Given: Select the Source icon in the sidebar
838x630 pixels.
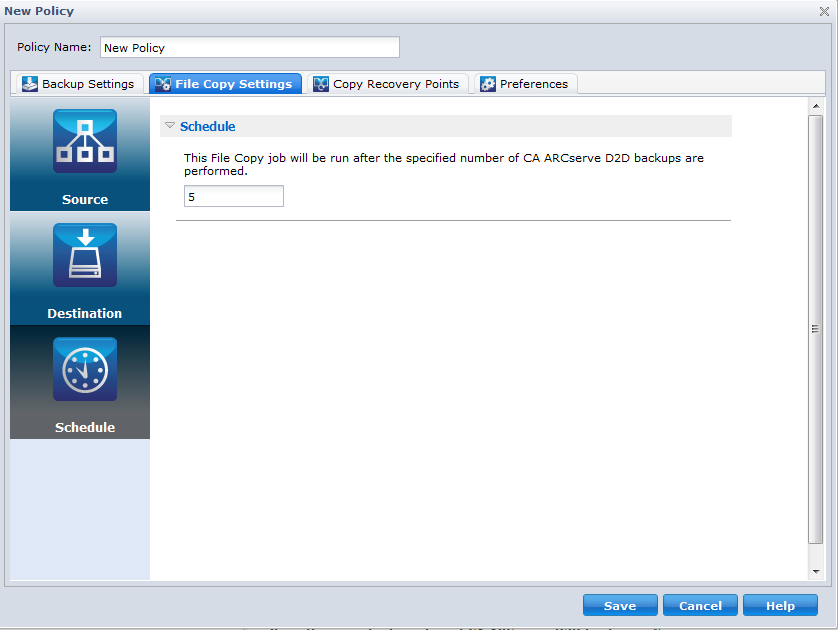Looking at the screenshot, I should [85, 140].
